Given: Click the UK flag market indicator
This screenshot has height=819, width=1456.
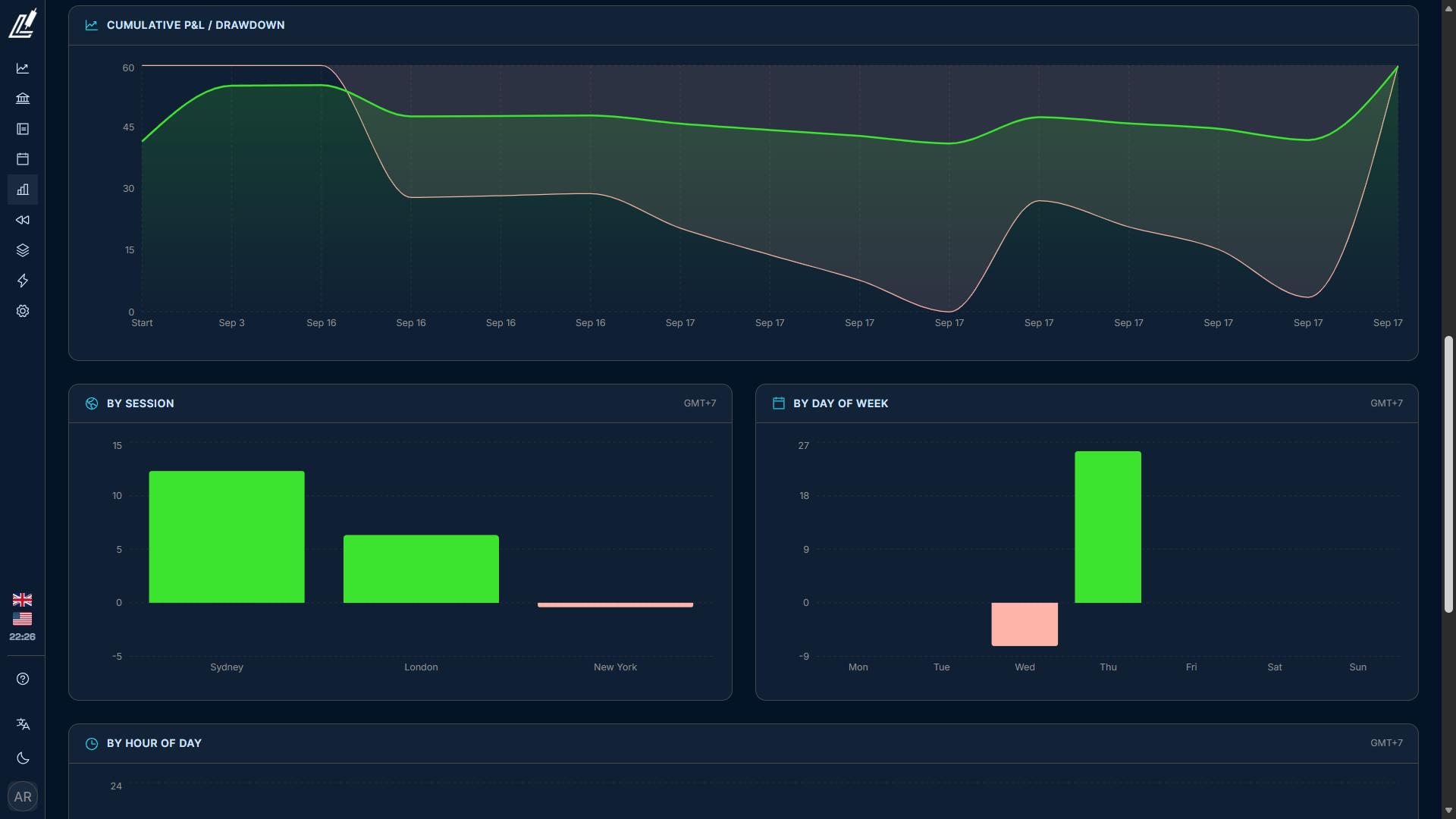Looking at the screenshot, I should 23,600.
